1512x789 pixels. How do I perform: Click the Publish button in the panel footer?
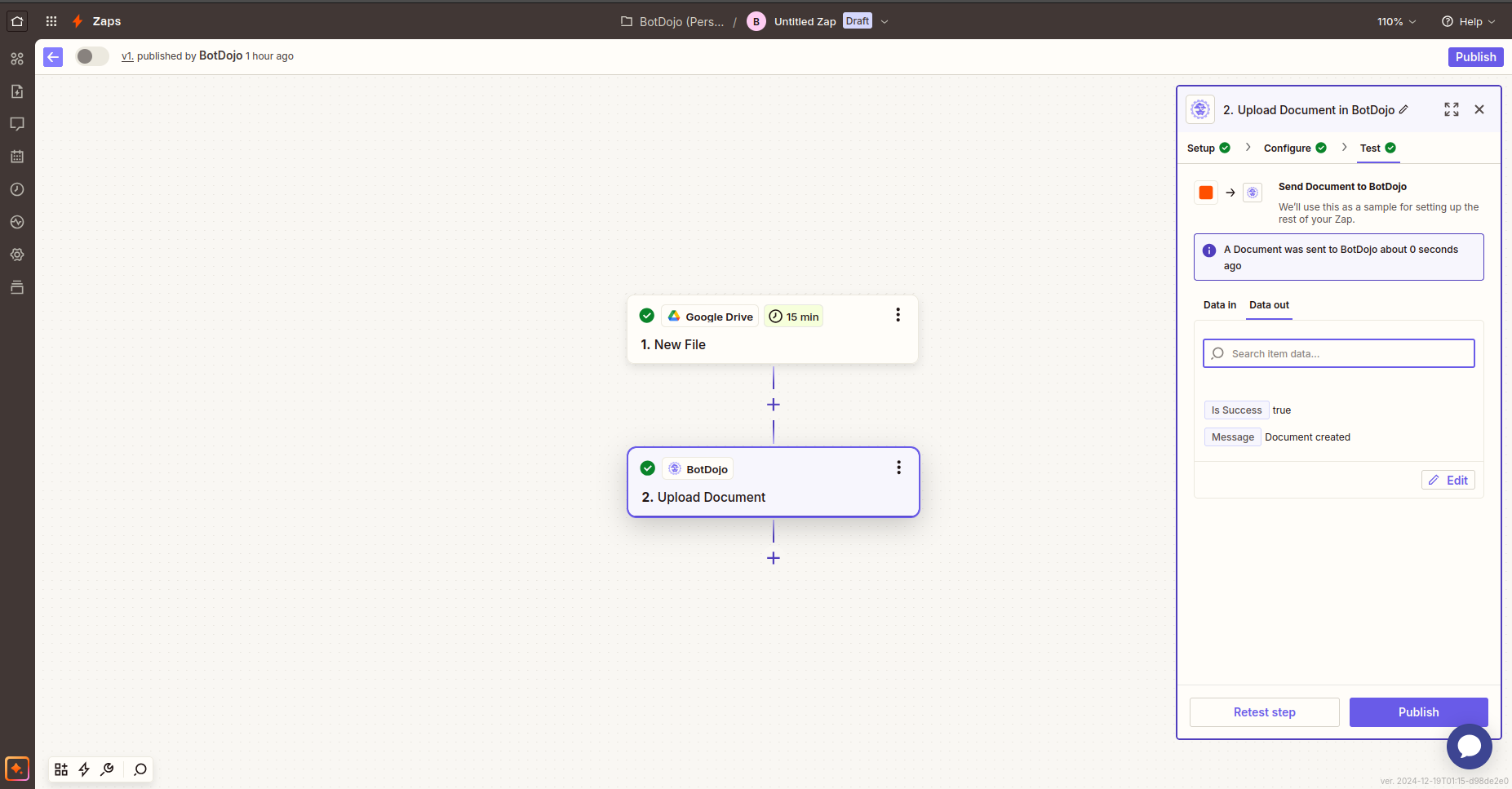1418,712
